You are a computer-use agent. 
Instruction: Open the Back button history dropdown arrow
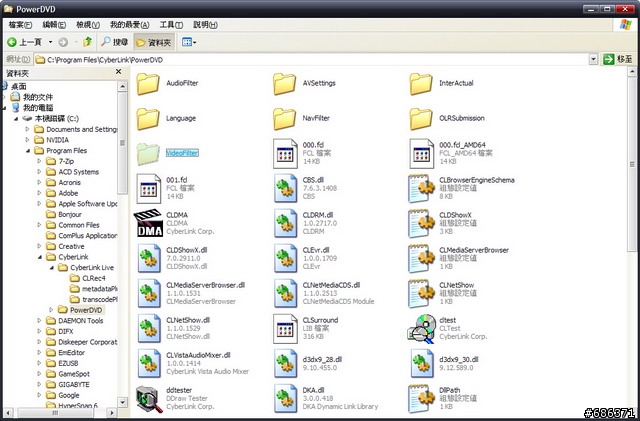point(51,42)
